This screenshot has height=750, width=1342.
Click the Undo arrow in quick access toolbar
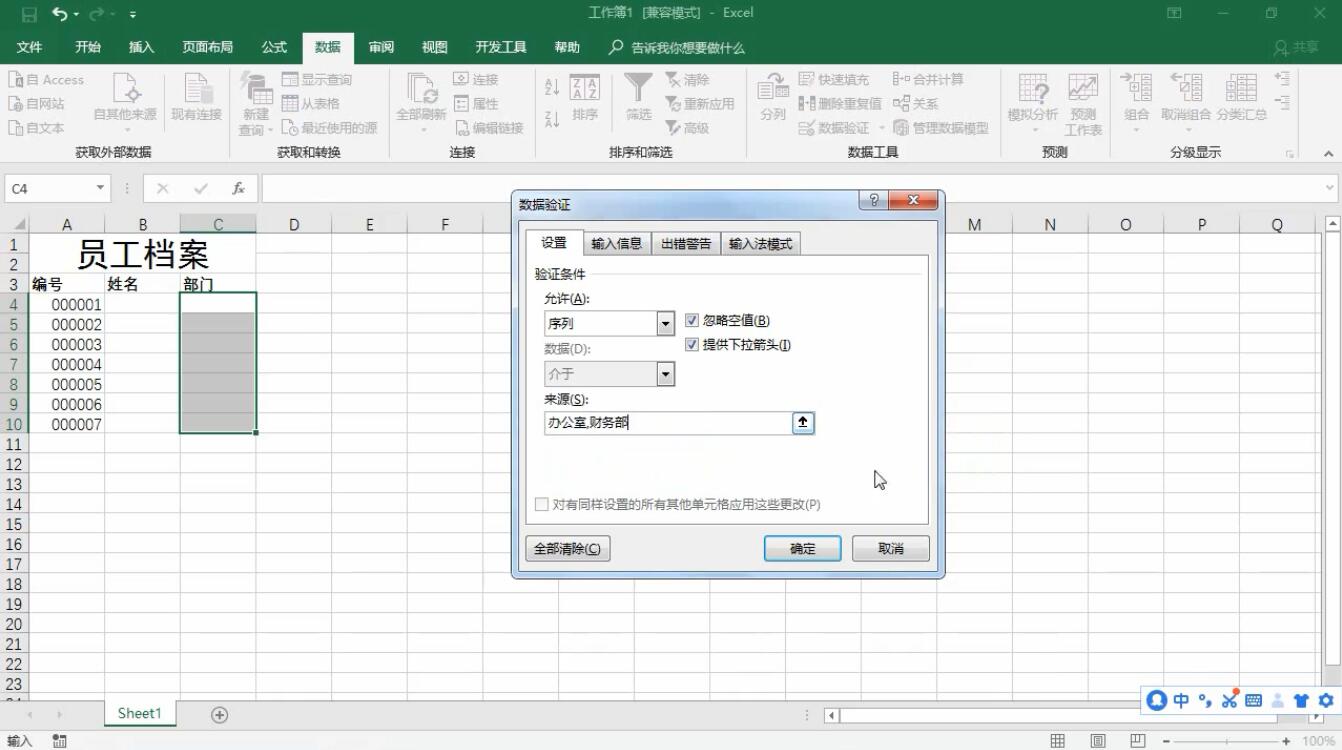[60, 14]
